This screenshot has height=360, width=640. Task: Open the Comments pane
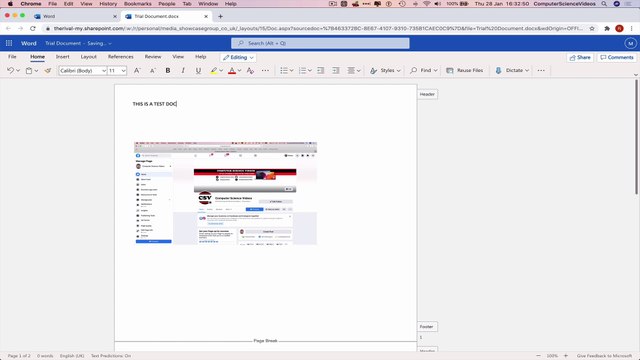click(x=617, y=58)
